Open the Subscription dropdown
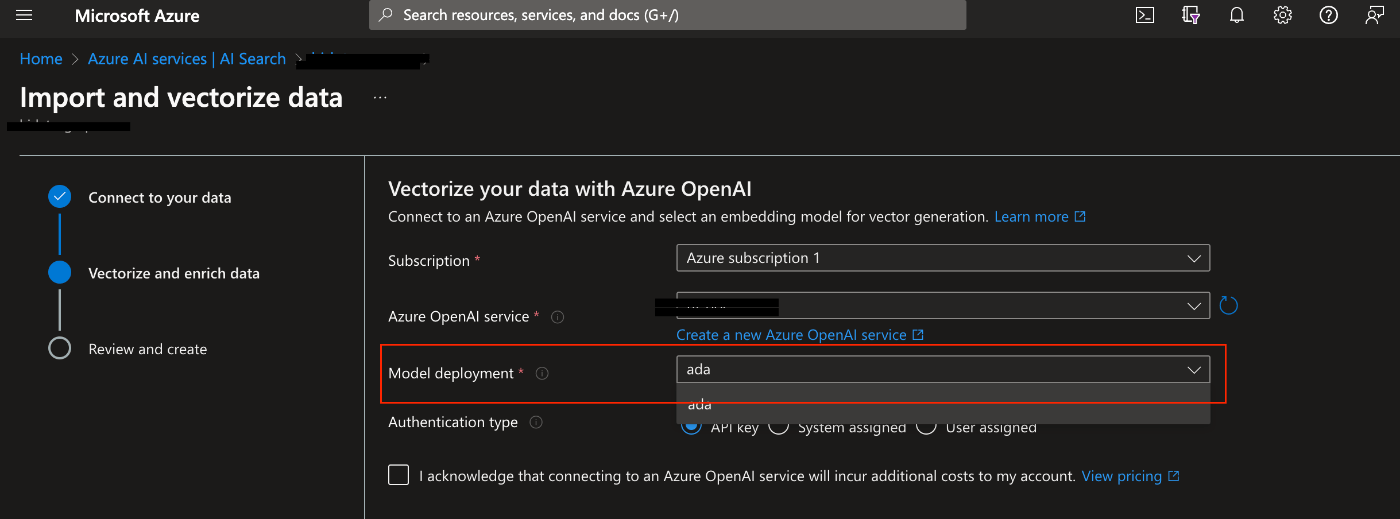Viewport: 1400px width, 519px height. tap(943, 258)
